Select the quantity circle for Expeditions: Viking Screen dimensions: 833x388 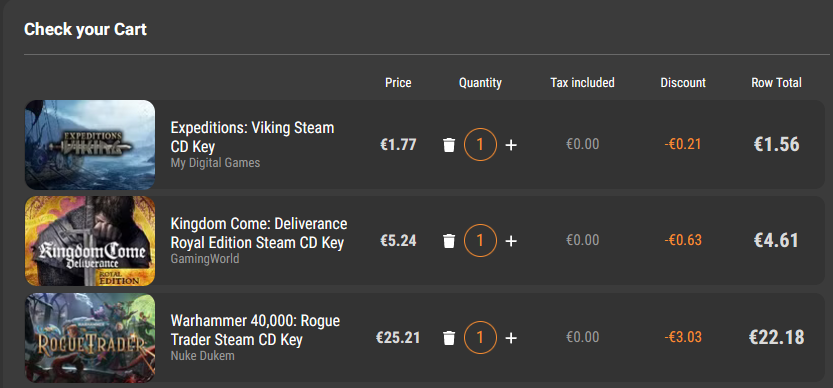tap(480, 144)
